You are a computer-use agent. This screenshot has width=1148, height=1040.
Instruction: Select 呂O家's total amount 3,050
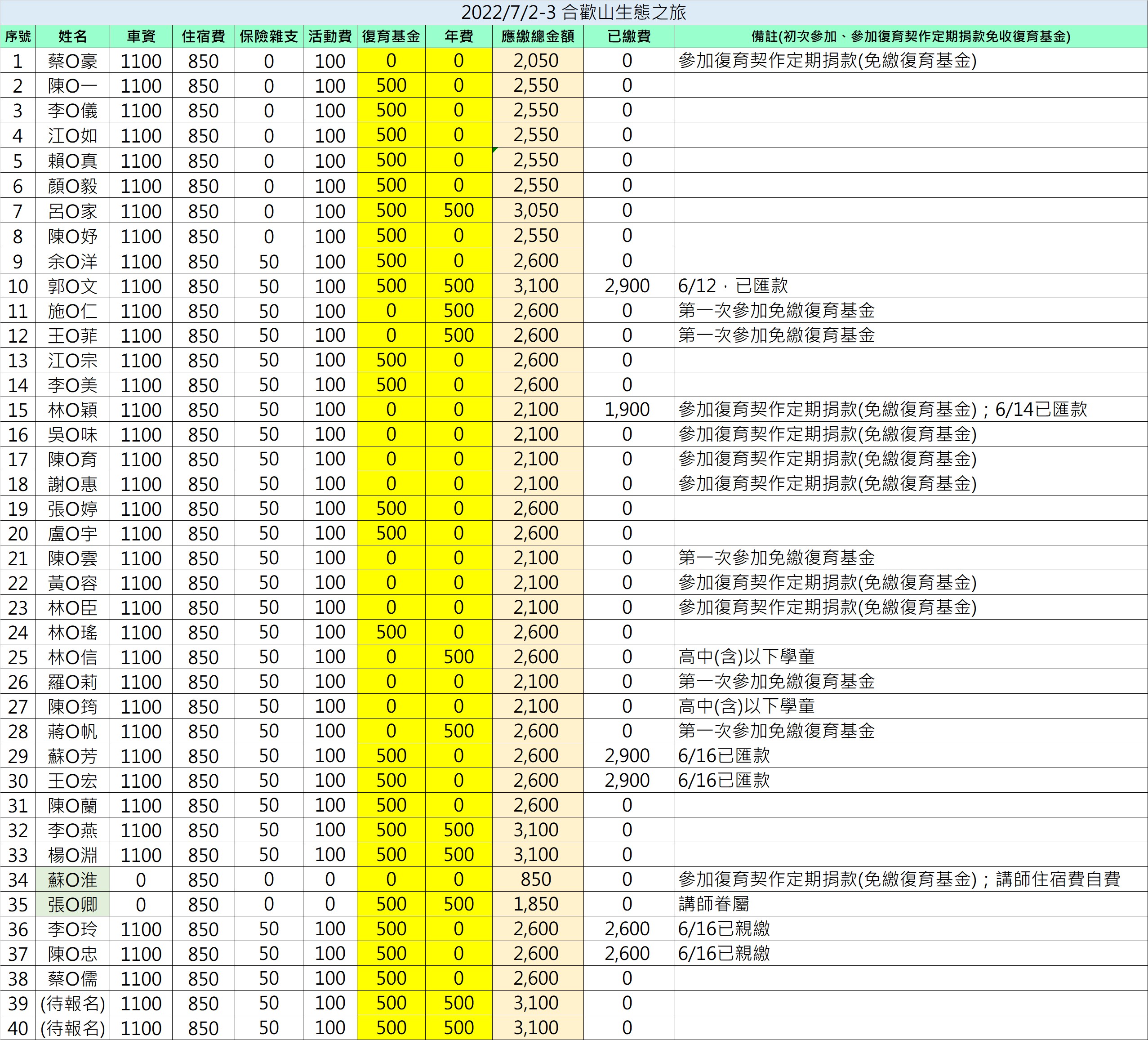(x=538, y=210)
